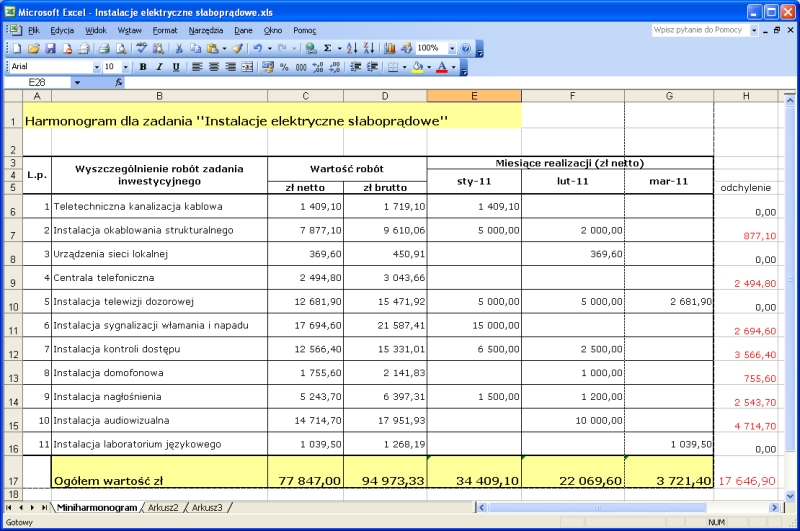Click the Open file folder icon
Viewport: 800px width, 531px height.
coord(34,48)
